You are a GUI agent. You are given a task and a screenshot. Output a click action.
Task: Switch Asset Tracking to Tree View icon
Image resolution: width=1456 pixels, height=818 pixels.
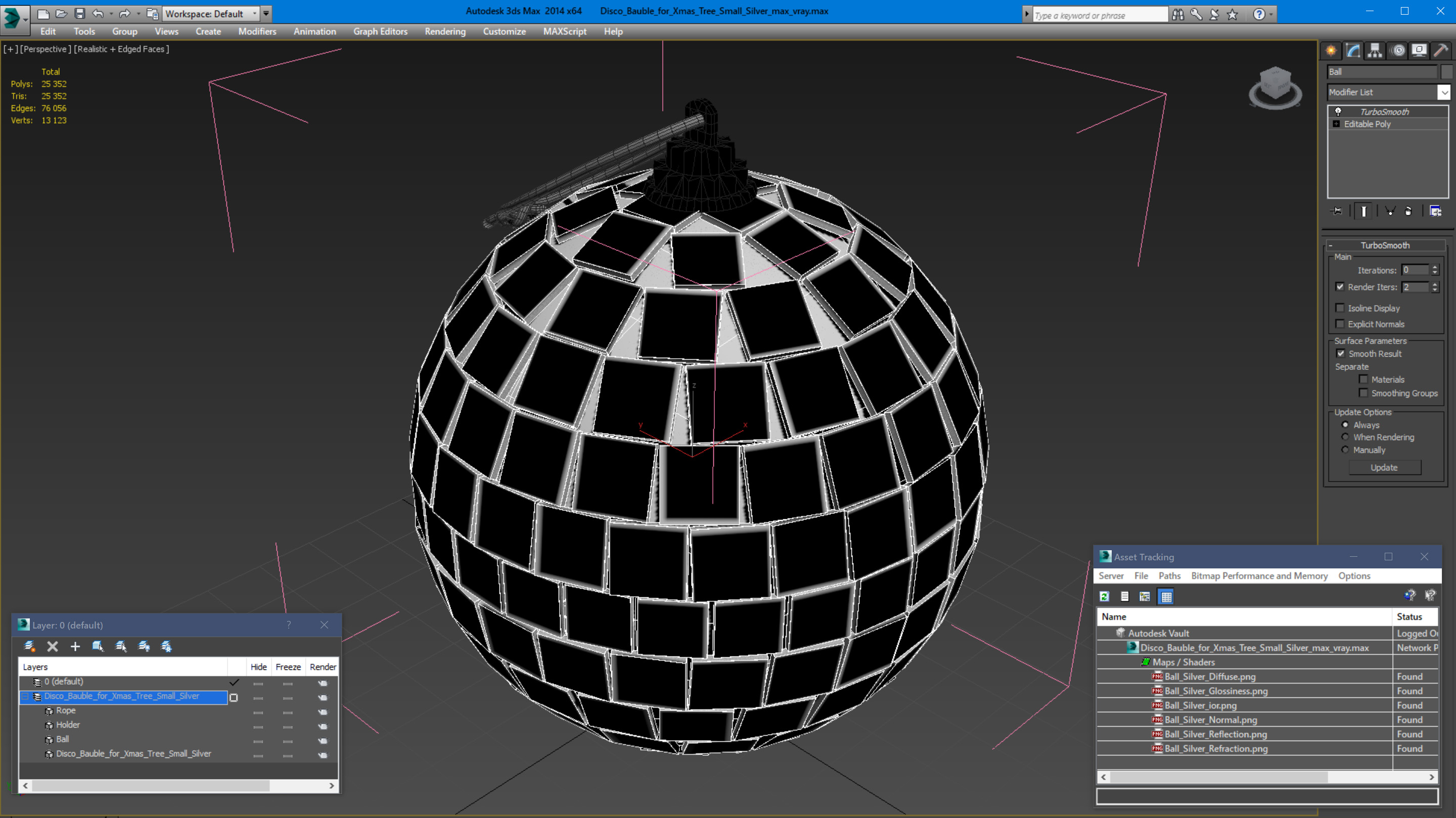click(1145, 597)
